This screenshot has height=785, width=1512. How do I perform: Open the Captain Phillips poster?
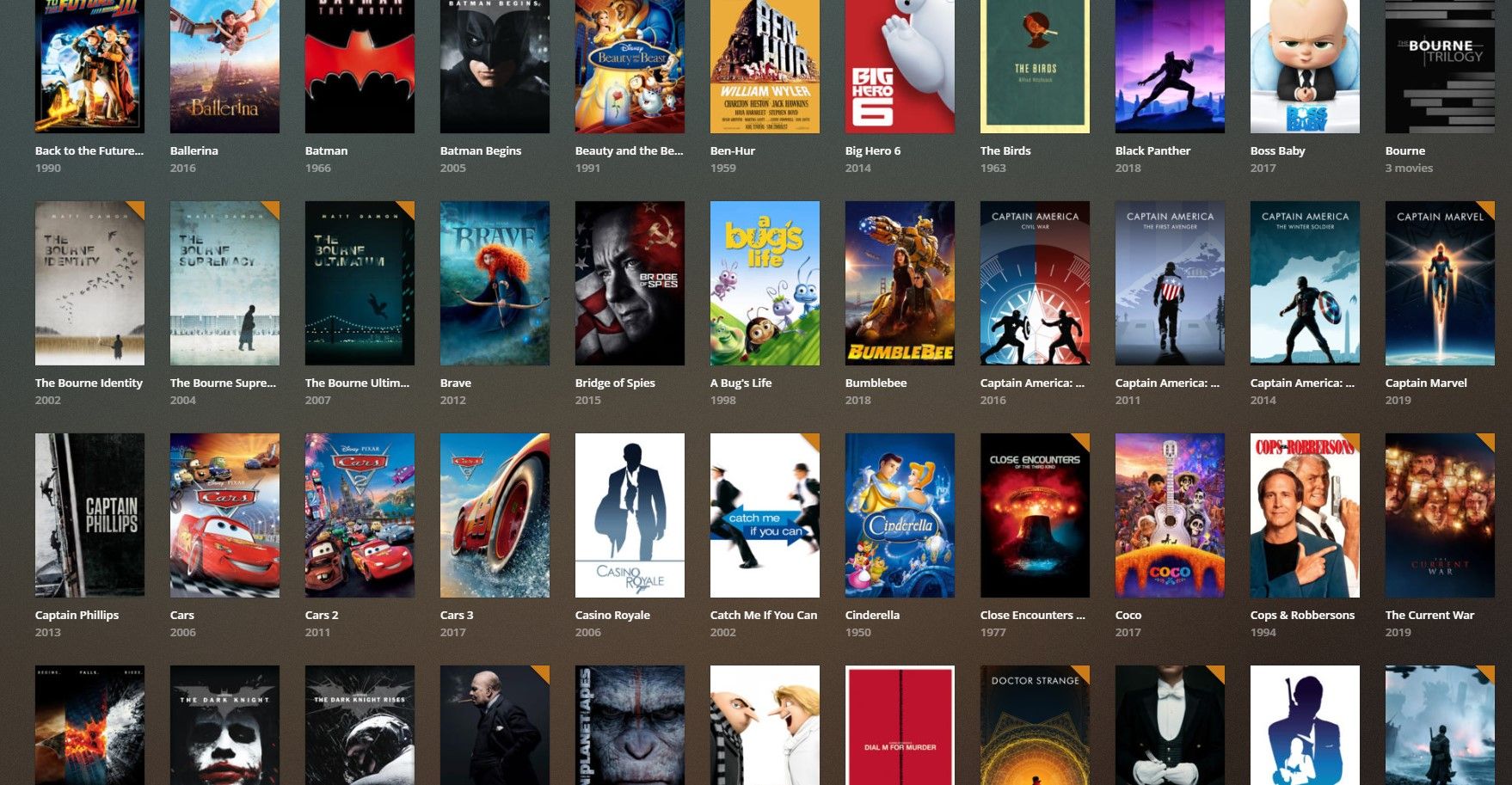point(89,515)
